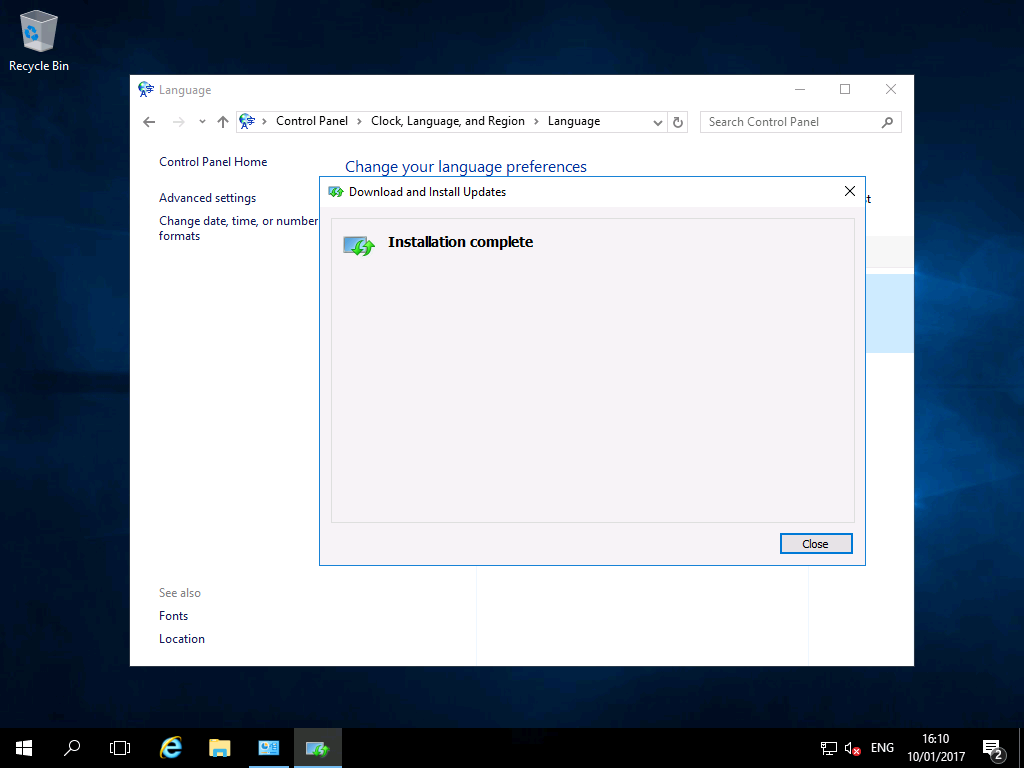The height and width of the screenshot is (768, 1024).
Task: Click the Language window title bar icon
Action: [x=146, y=89]
